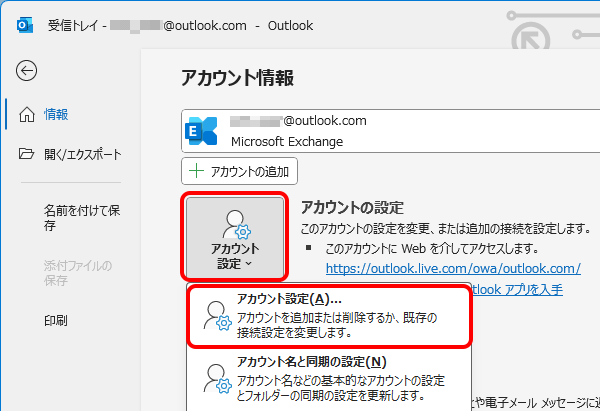Open the outlook.live.com/owa link

coord(453,268)
